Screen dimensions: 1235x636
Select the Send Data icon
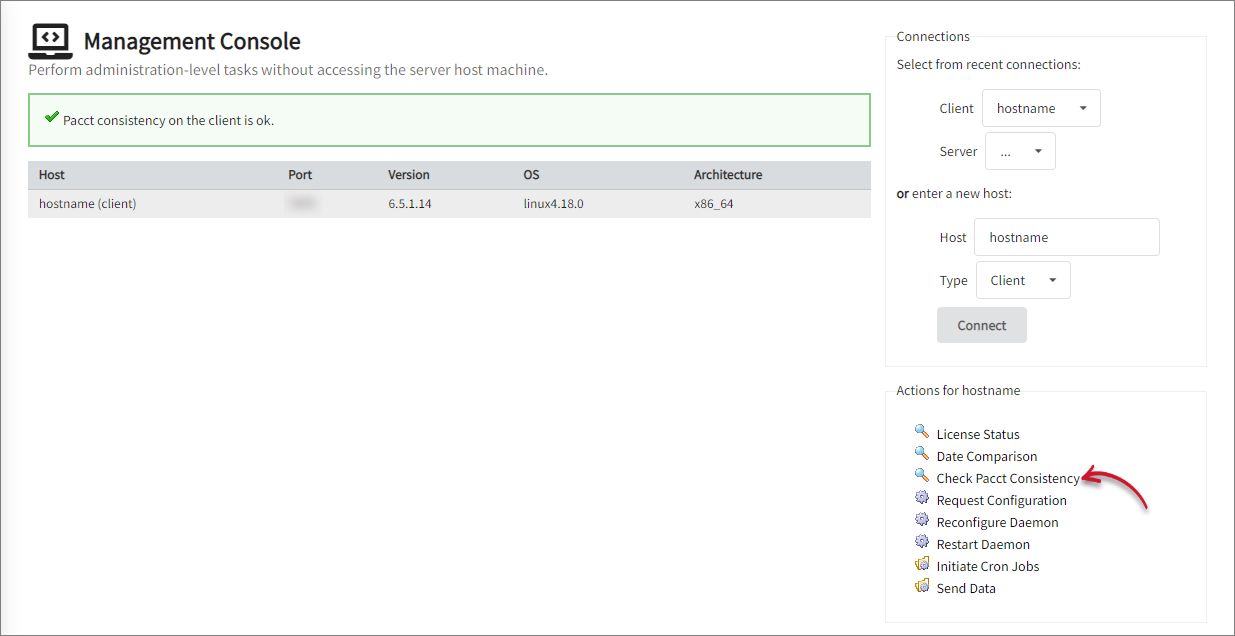(922, 585)
